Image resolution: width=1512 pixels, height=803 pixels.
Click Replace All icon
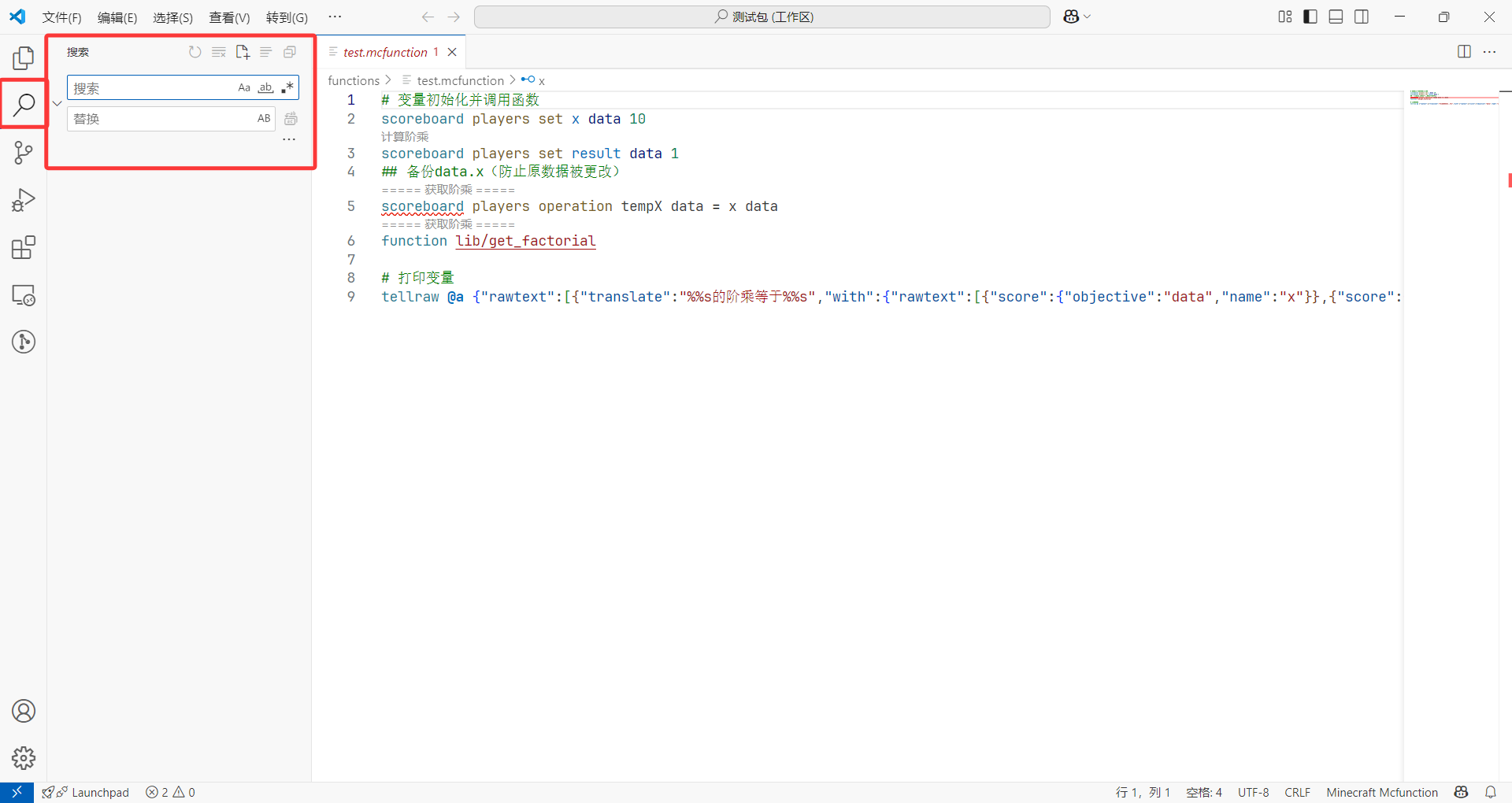click(x=291, y=119)
